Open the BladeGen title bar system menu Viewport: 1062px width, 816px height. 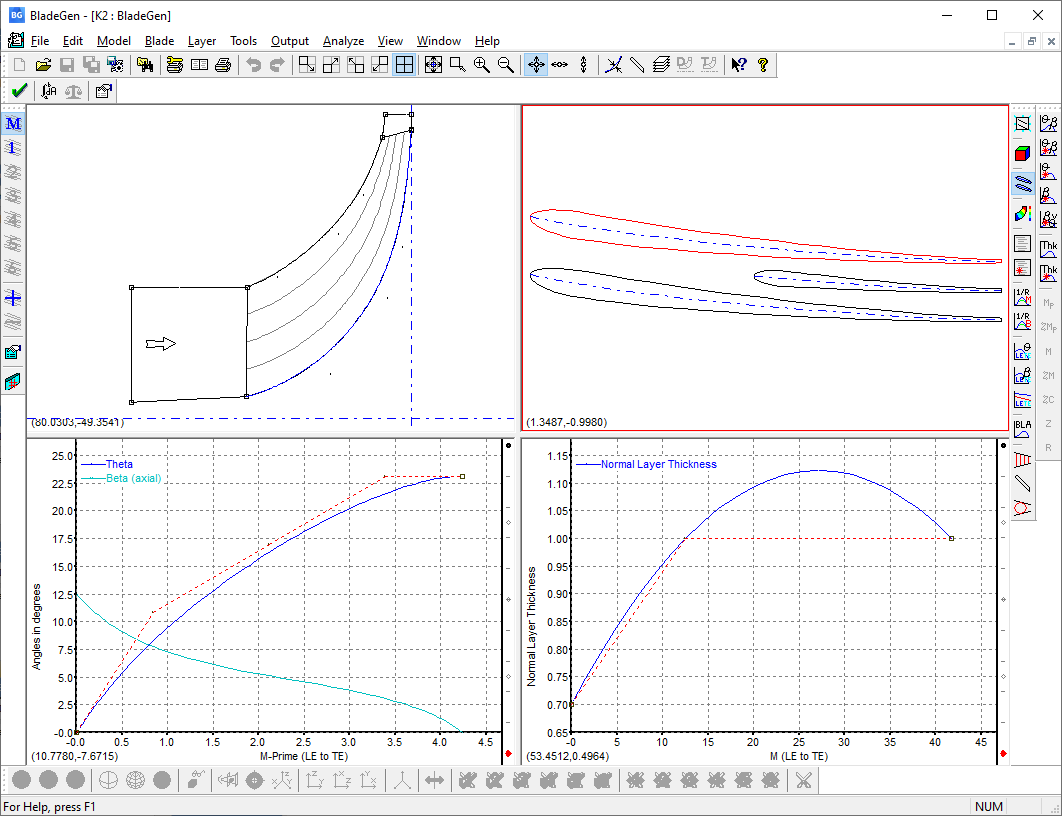16,15
